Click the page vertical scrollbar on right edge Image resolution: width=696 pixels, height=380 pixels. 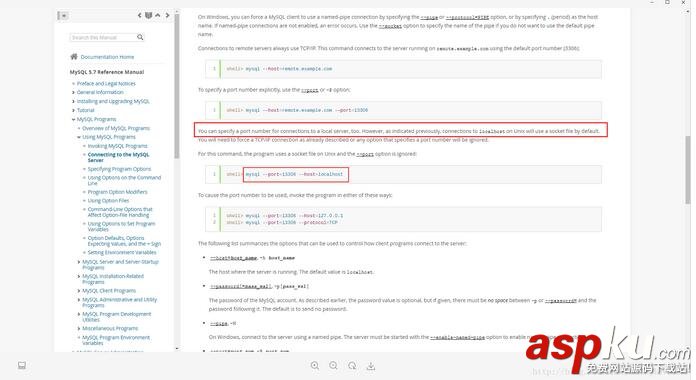[688, 170]
